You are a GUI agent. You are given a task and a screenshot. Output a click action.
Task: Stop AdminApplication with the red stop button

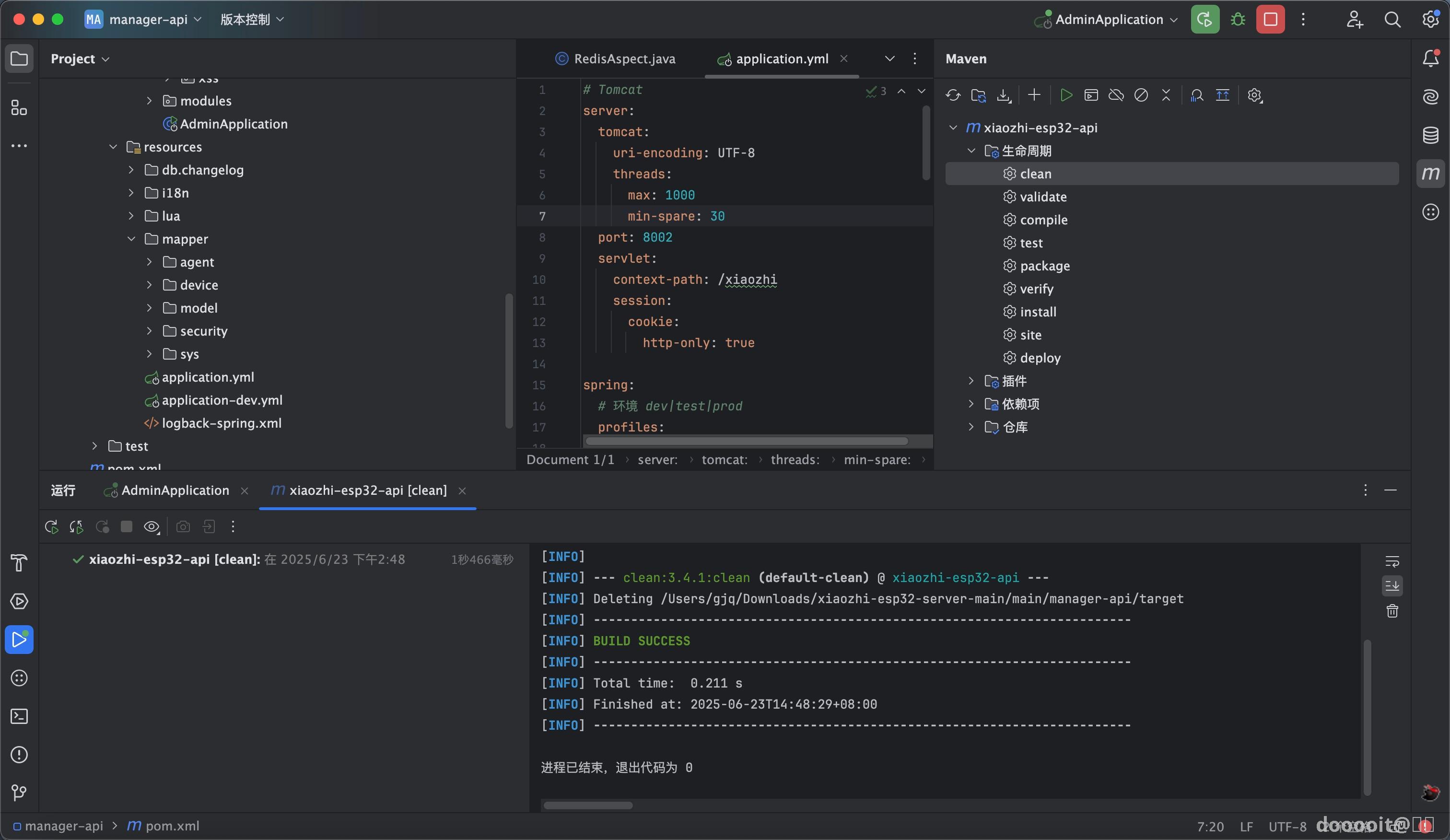coord(1271,20)
